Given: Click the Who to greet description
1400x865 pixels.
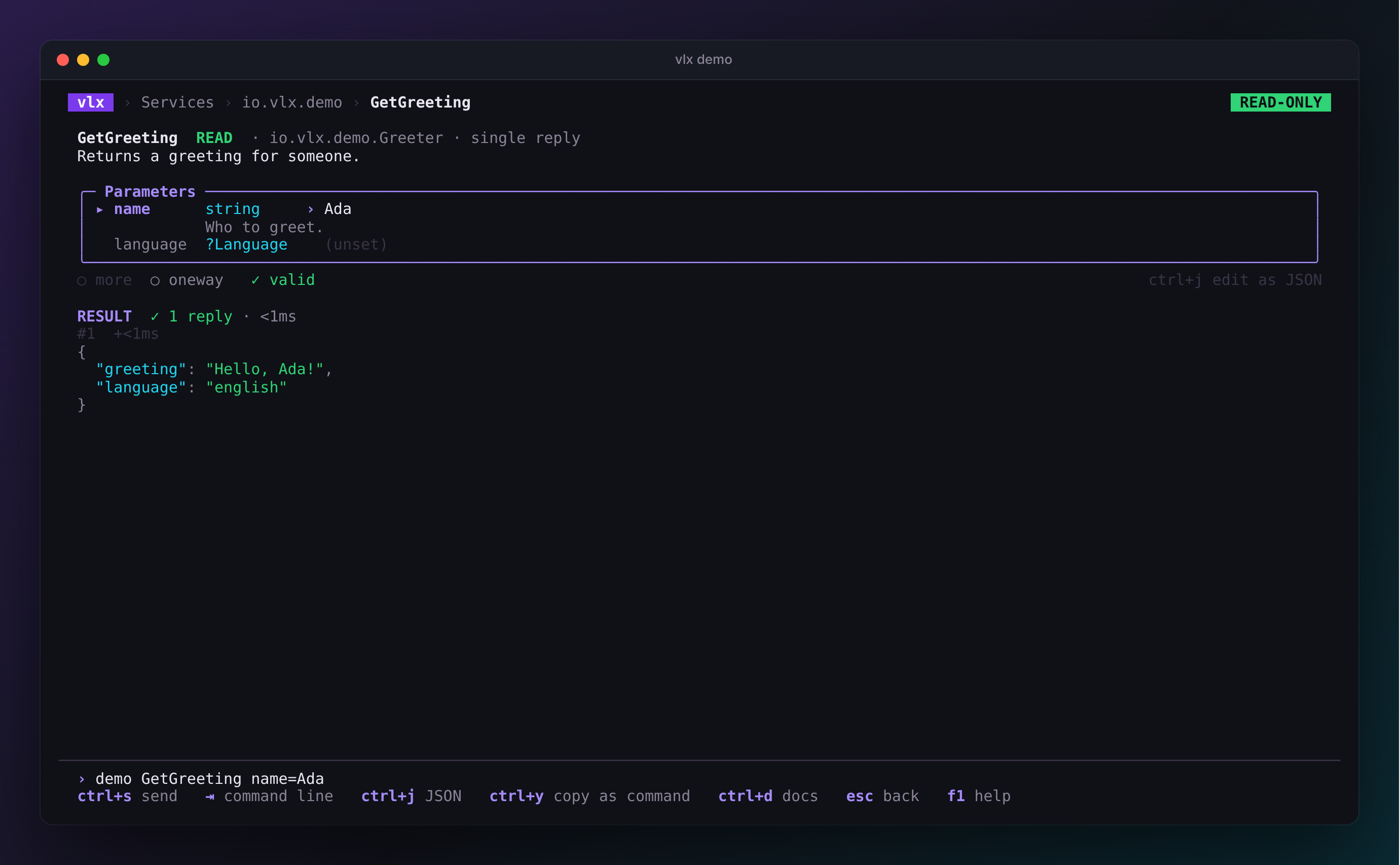Looking at the screenshot, I should (x=264, y=228).
